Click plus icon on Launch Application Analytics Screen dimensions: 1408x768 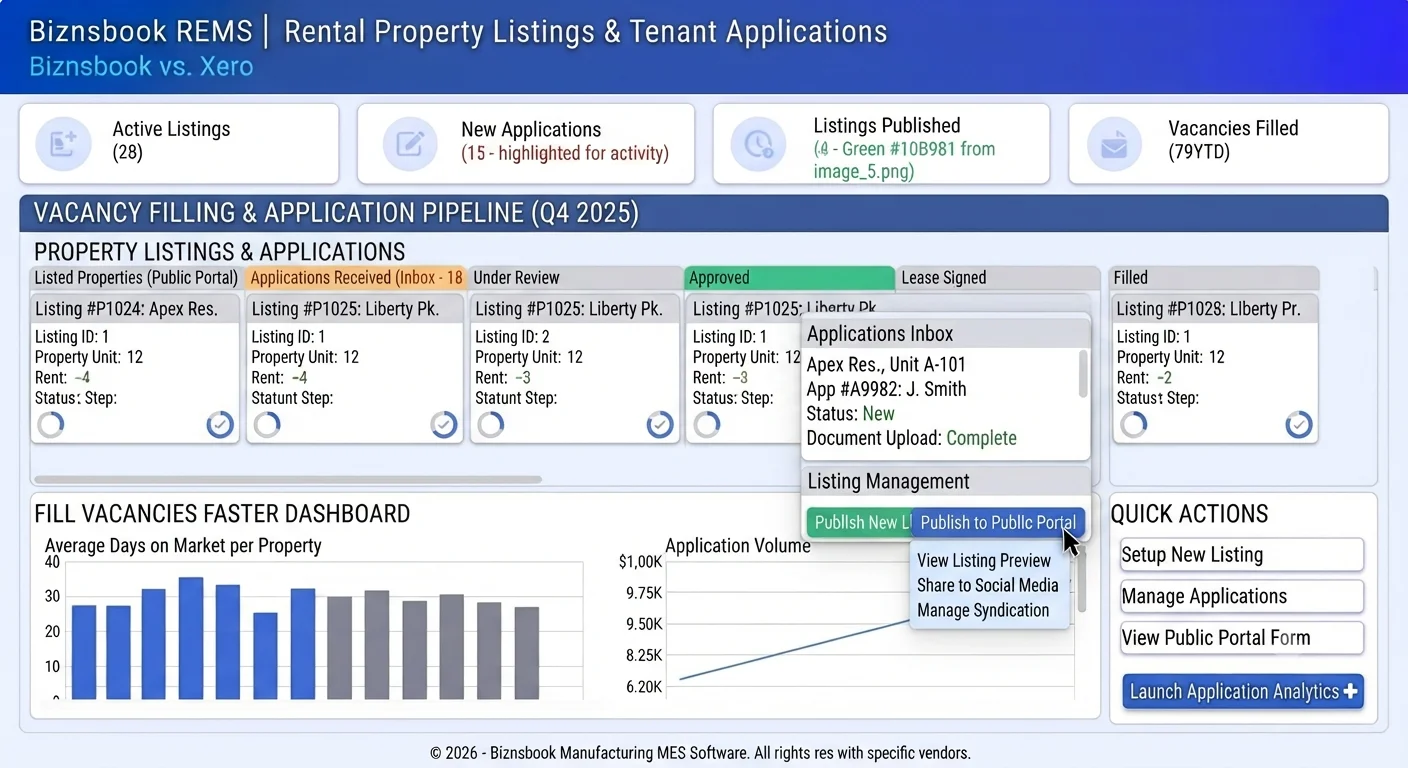[x=1351, y=691]
